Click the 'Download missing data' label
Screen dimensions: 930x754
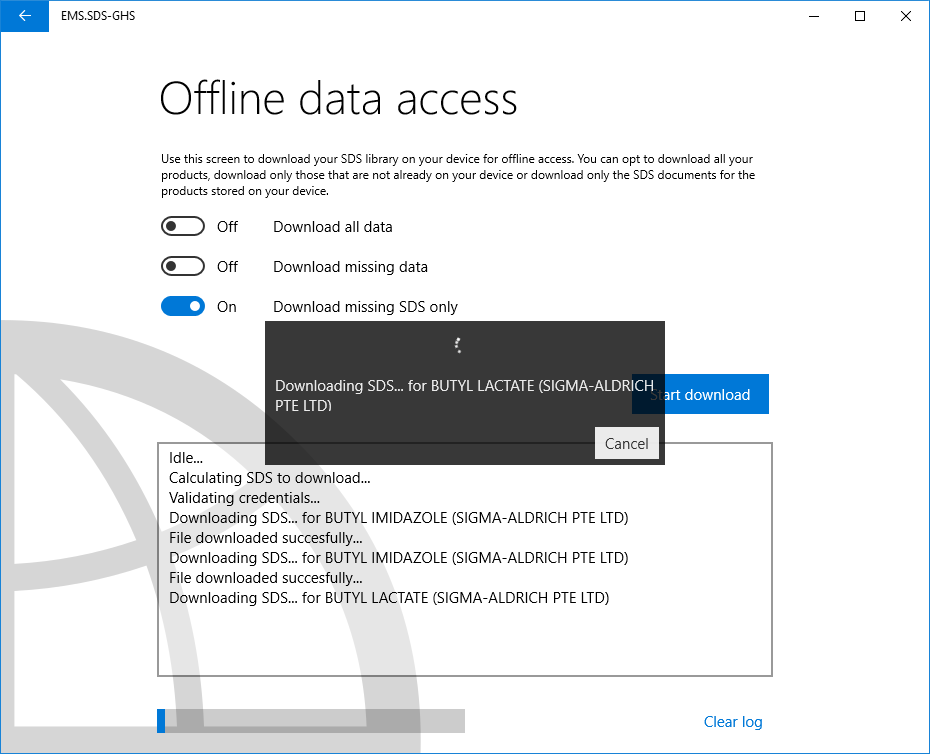click(x=351, y=267)
